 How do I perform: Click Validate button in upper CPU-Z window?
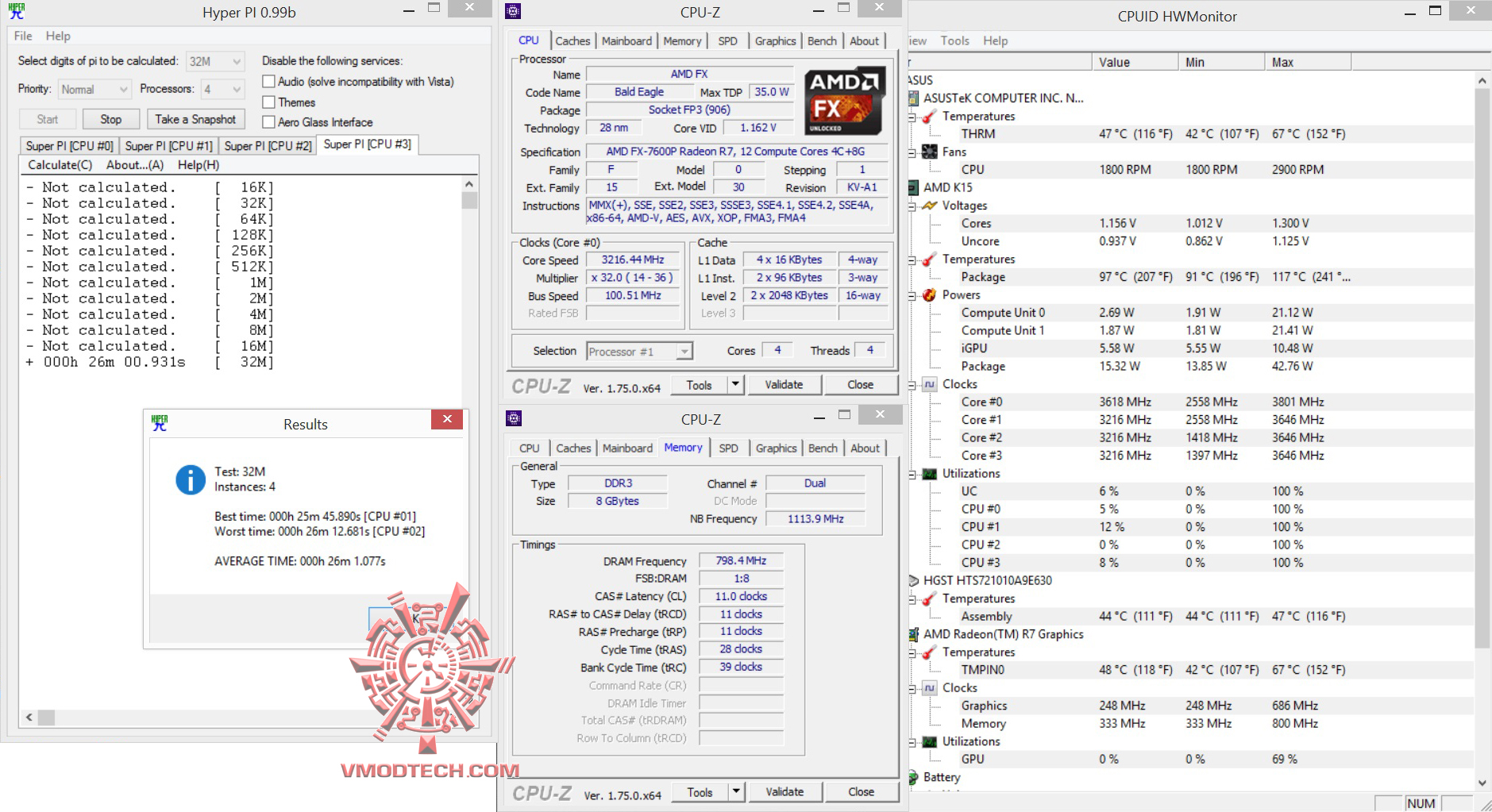coord(784,385)
